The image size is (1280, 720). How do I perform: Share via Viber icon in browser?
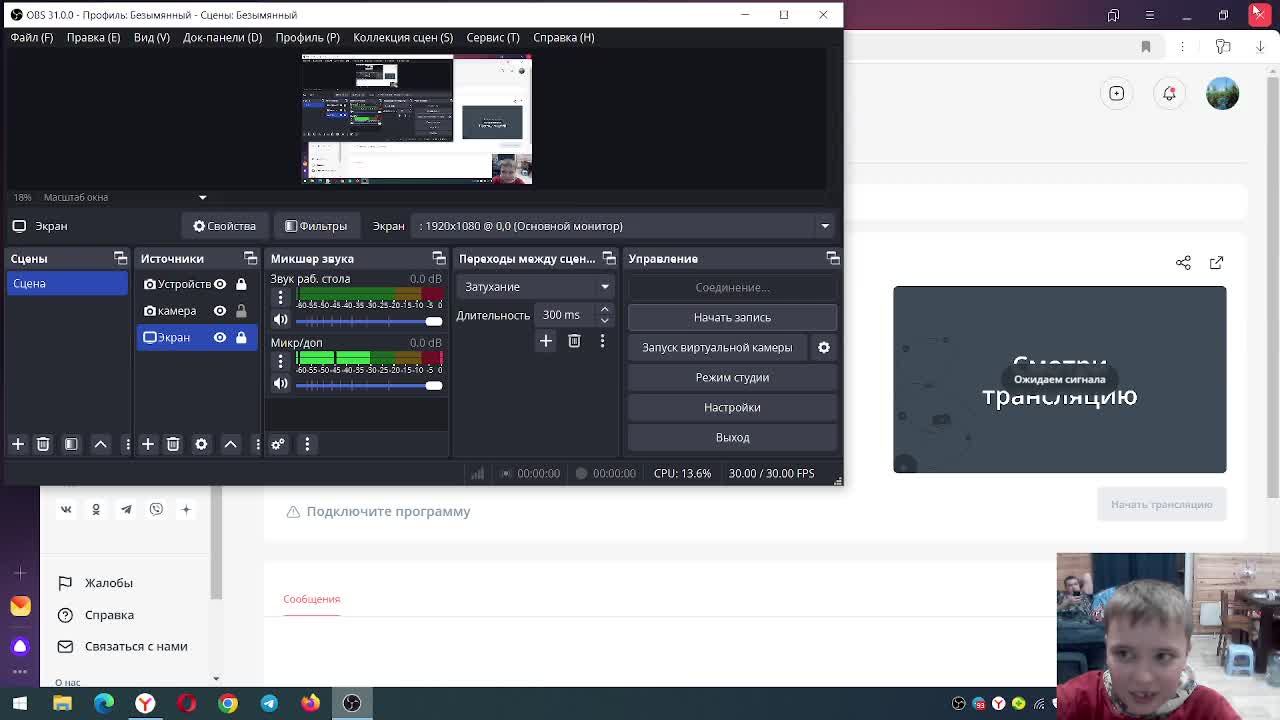(x=156, y=509)
